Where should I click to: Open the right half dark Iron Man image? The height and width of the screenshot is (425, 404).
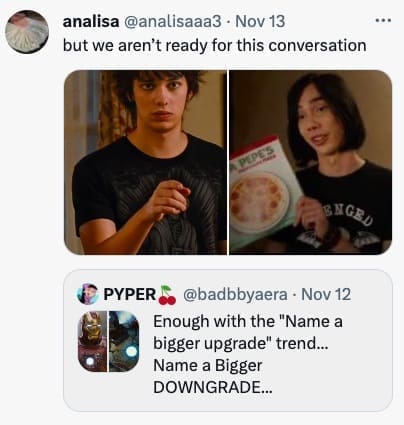124,341
